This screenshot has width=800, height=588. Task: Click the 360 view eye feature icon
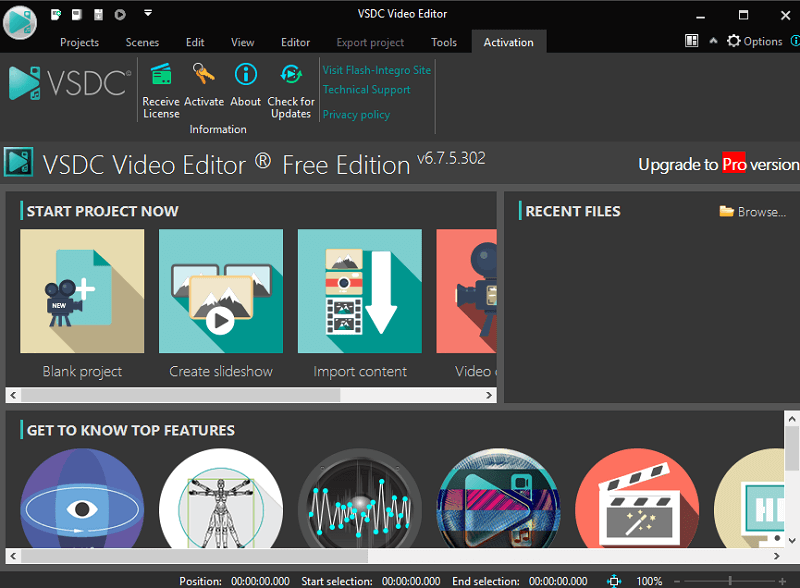click(x=82, y=499)
